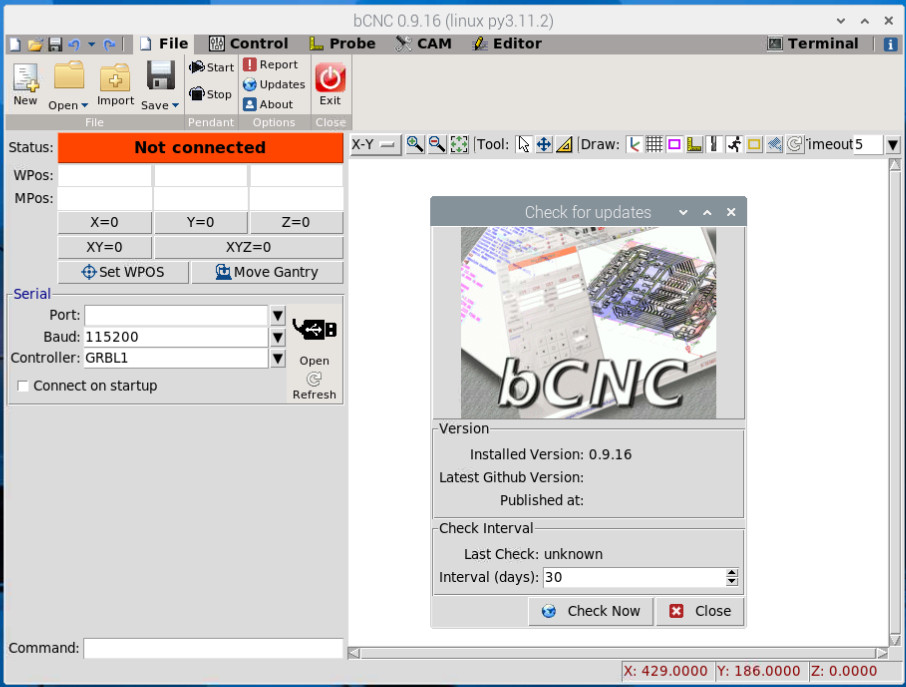The image size is (906, 687).
Task: Click the Interval days stepper arrows
Action: coord(732,577)
